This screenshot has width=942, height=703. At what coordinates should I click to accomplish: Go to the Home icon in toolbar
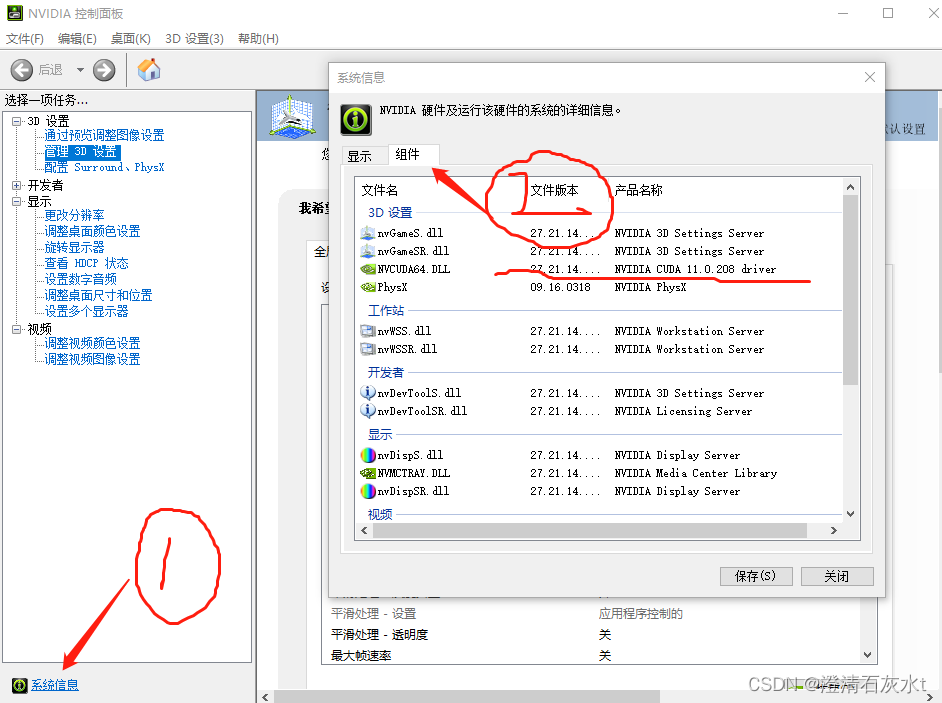pyautogui.click(x=148, y=70)
